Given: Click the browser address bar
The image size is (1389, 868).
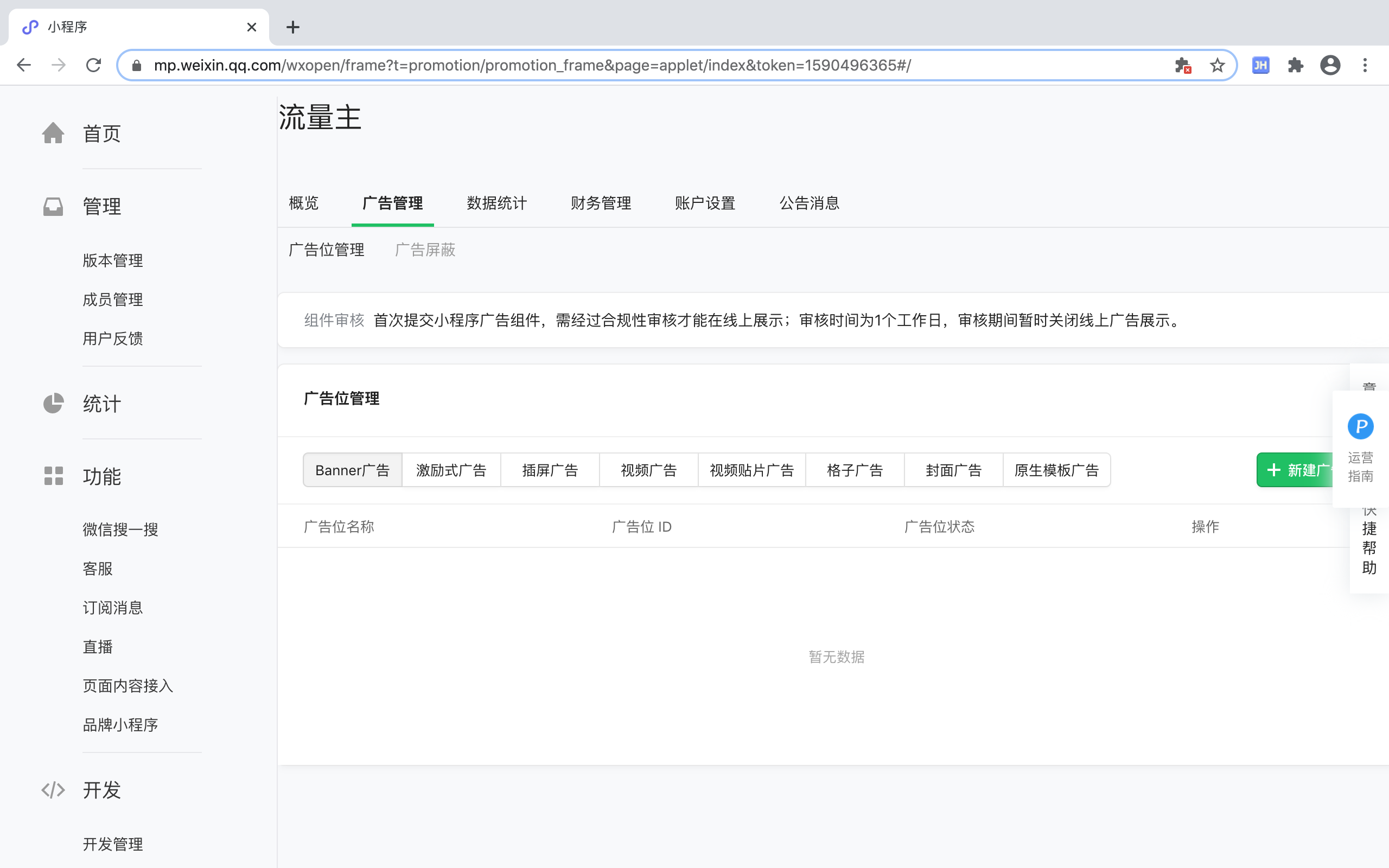Looking at the screenshot, I should (x=632, y=66).
